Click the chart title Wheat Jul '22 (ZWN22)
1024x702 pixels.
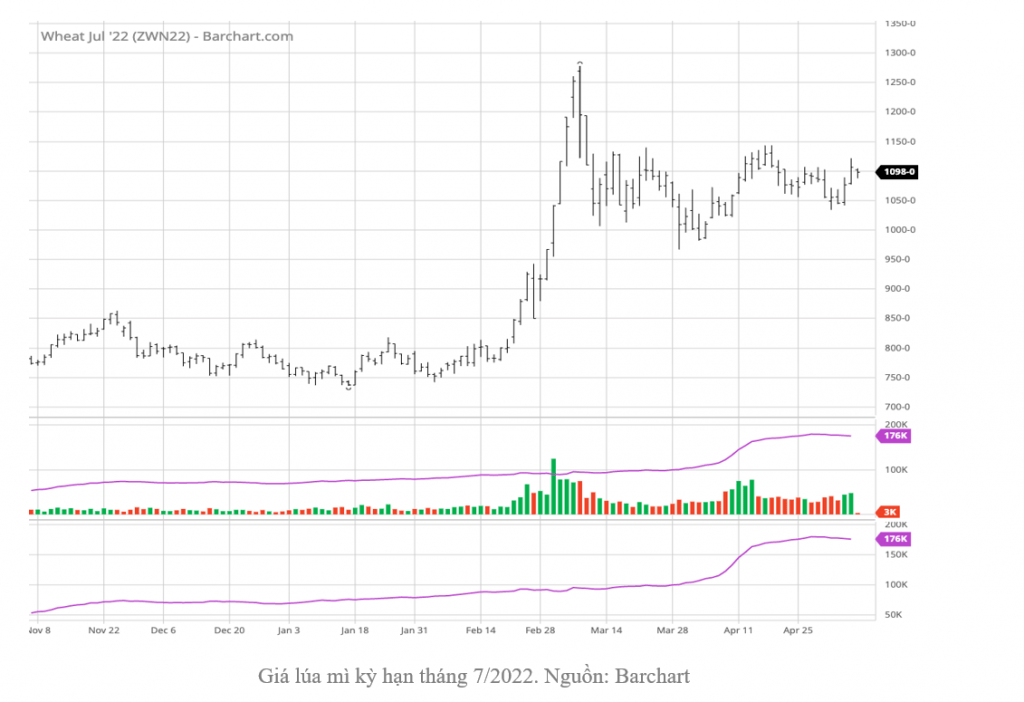(x=166, y=36)
